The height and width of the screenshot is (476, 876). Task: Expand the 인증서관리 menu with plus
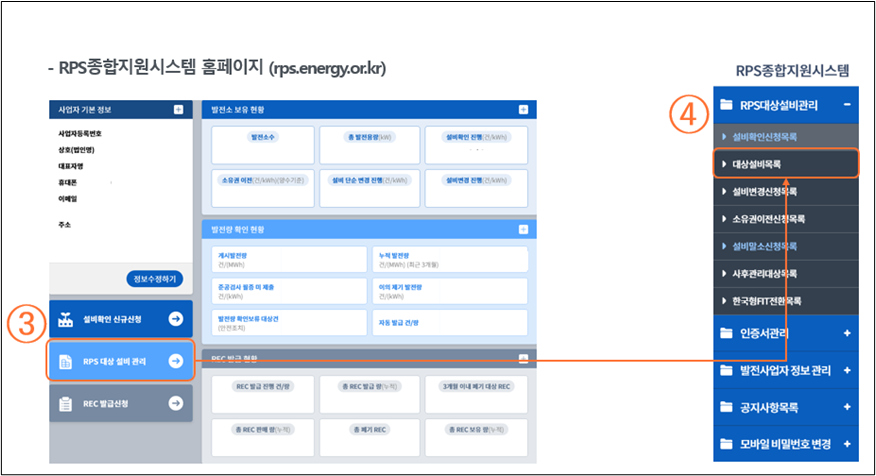click(x=847, y=333)
